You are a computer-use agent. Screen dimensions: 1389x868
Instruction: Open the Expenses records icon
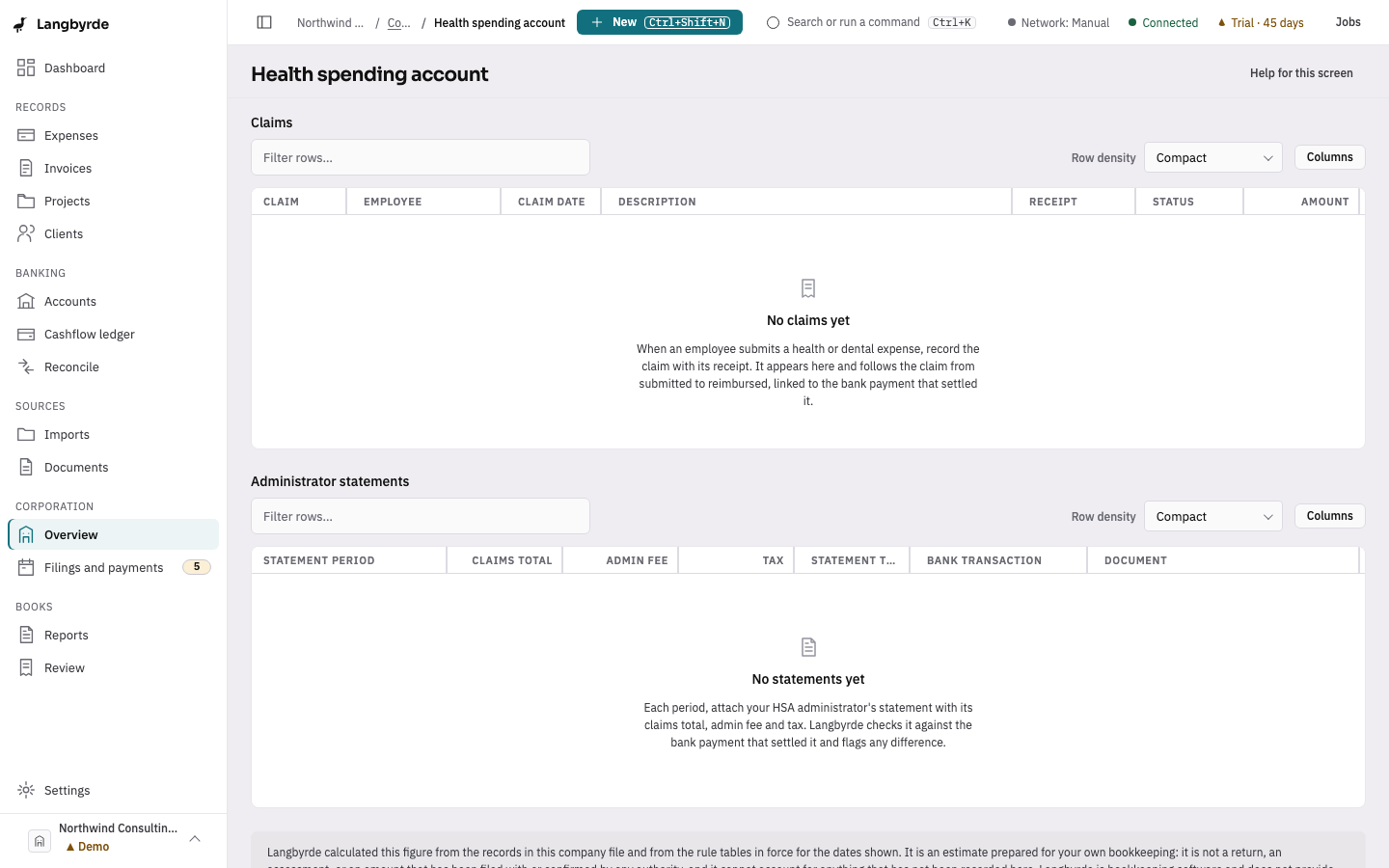point(26,136)
